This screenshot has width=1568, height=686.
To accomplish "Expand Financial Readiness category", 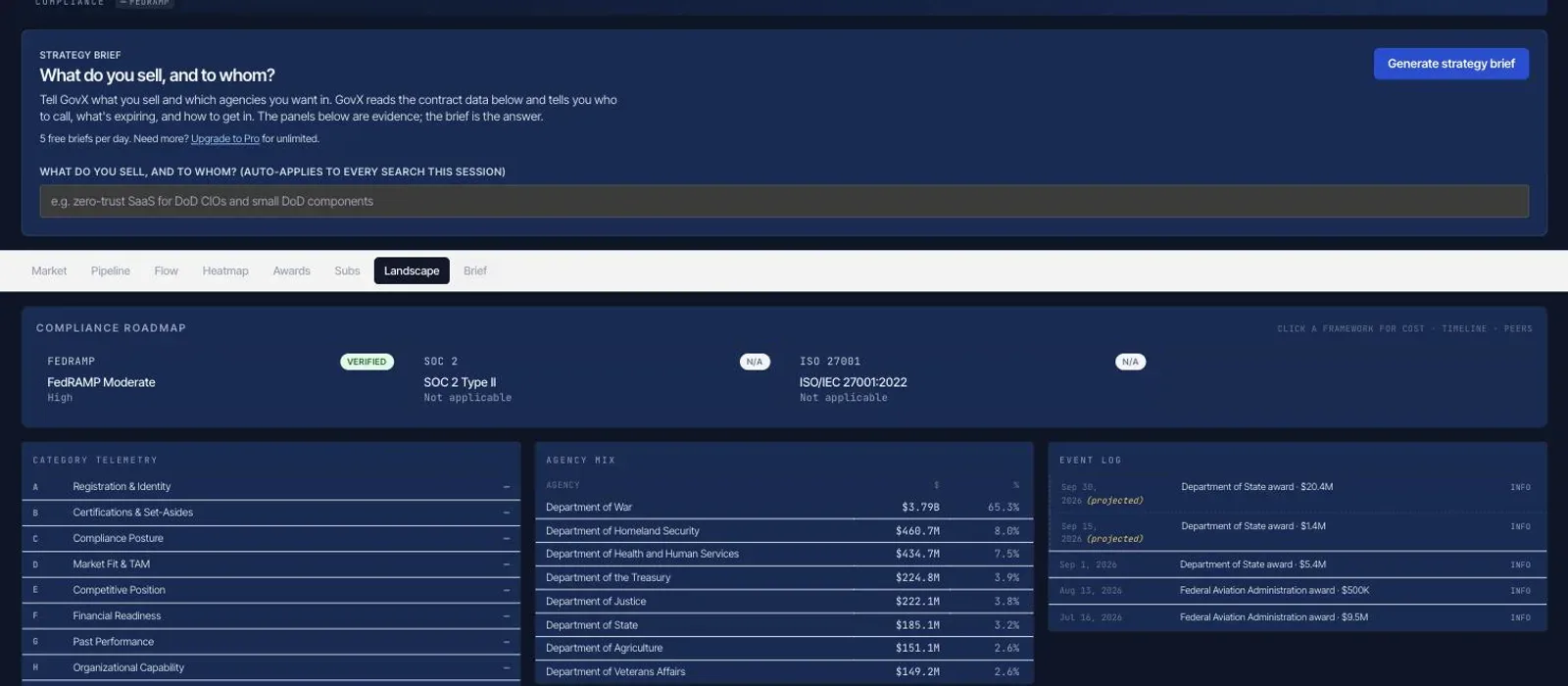I will click(x=271, y=615).
